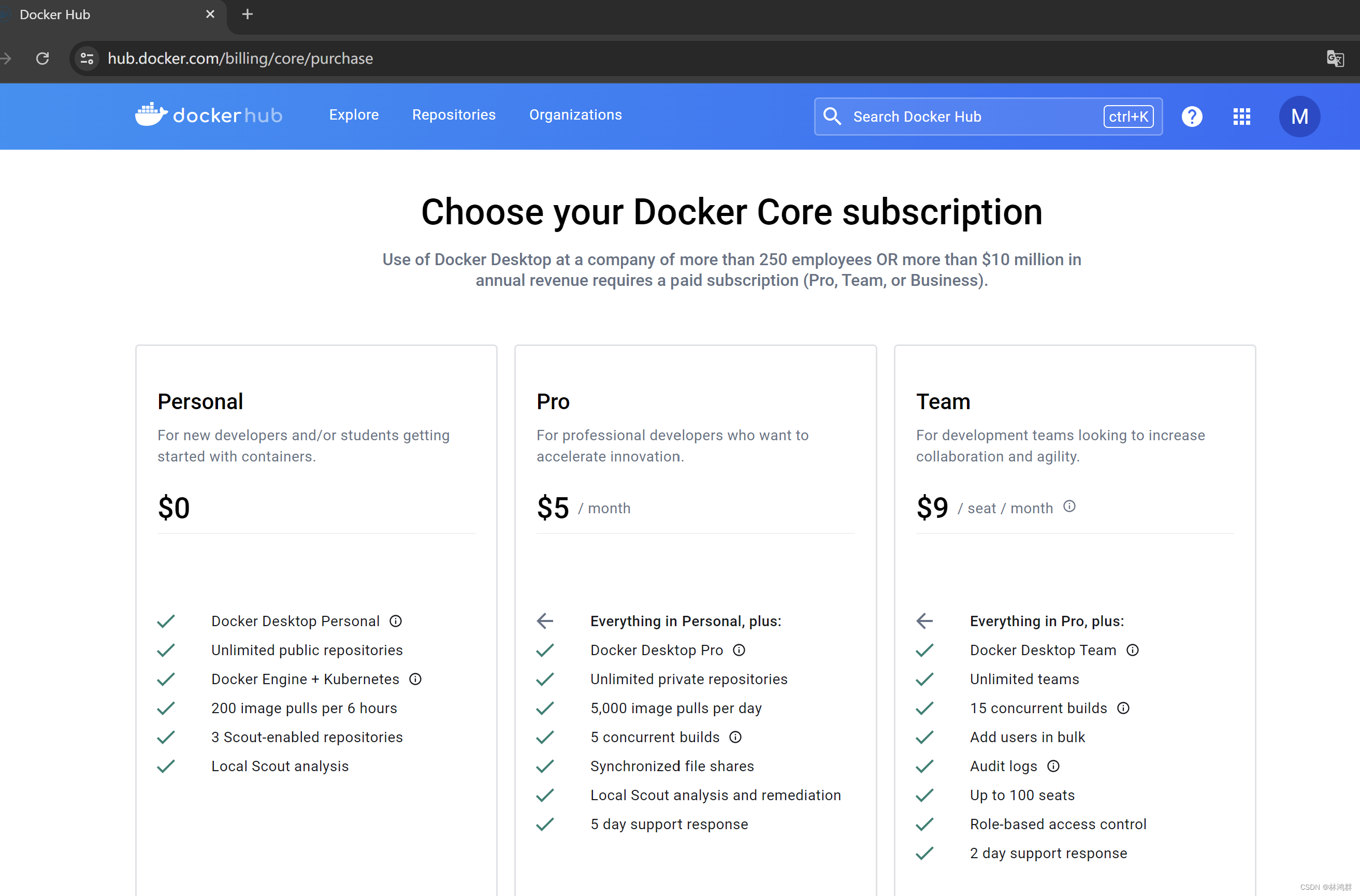Click 'Add users in bulk' text

[1028, 737]
